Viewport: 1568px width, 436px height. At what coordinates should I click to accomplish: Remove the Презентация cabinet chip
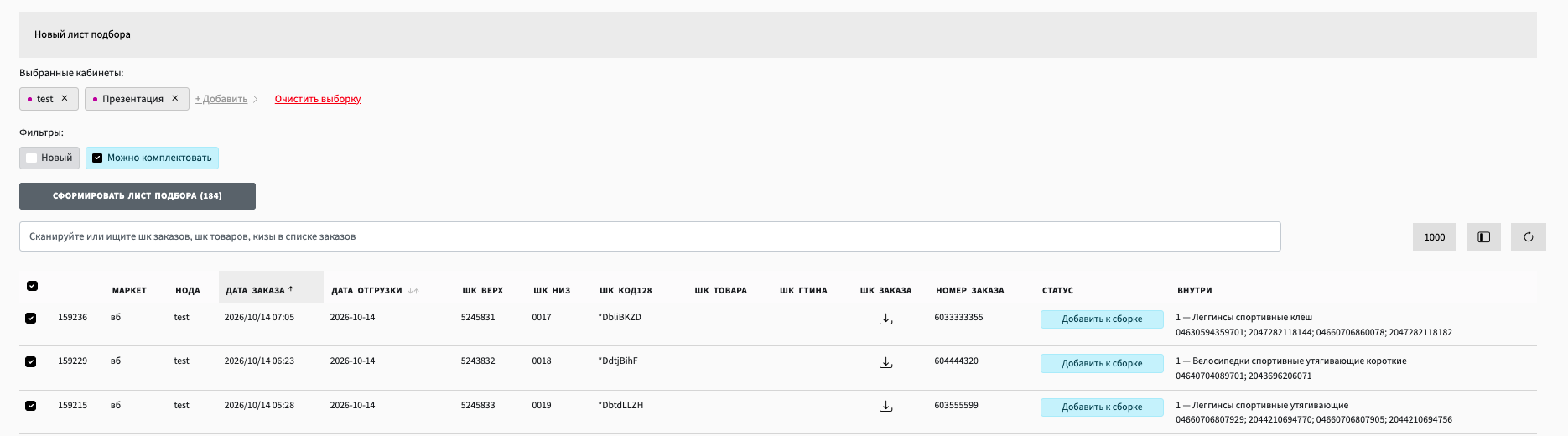coord(175,98)
